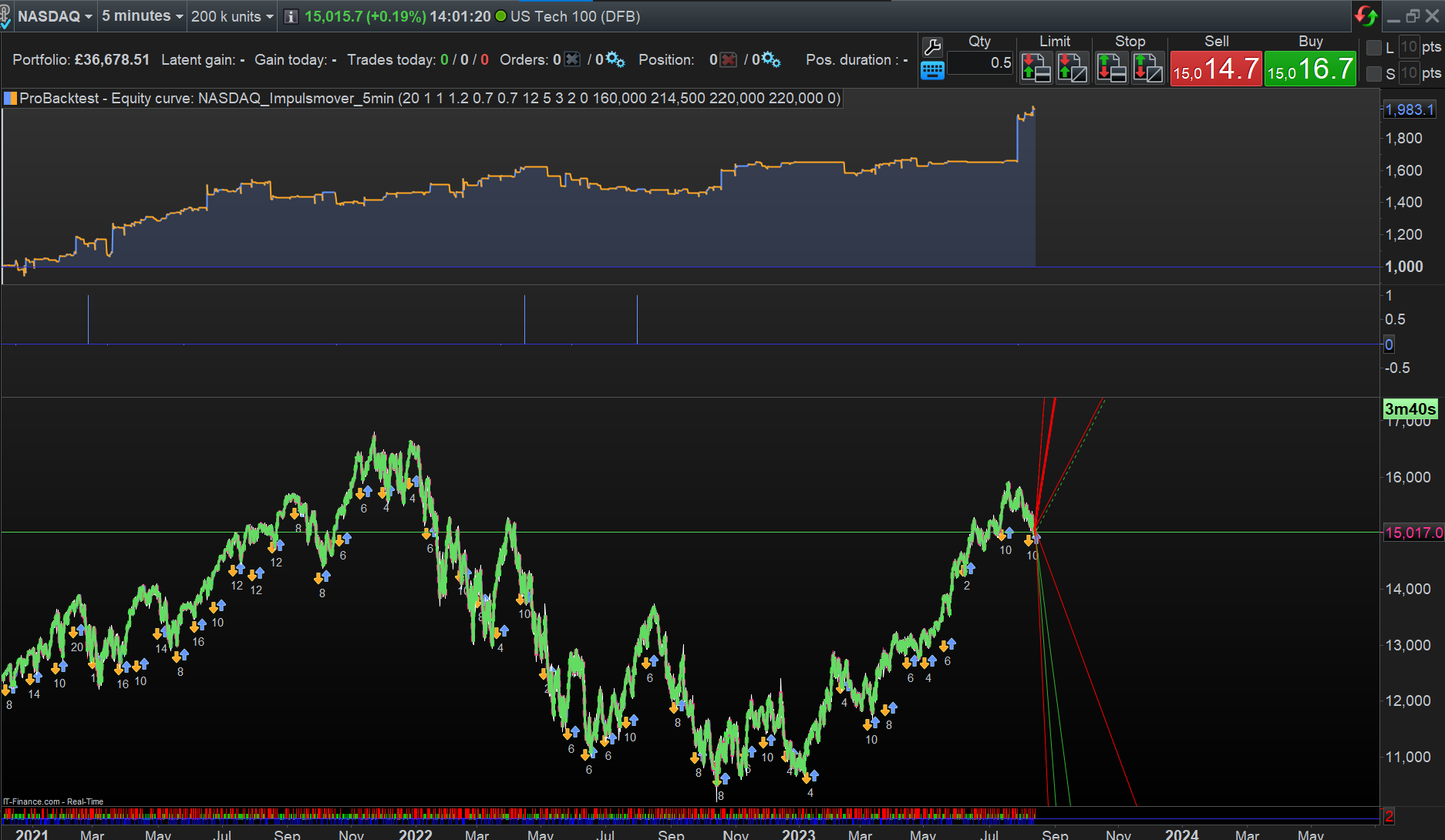Enable the S (short) pts checkbox
The image size is (1445, 840).
click(x=1374, y=73)
